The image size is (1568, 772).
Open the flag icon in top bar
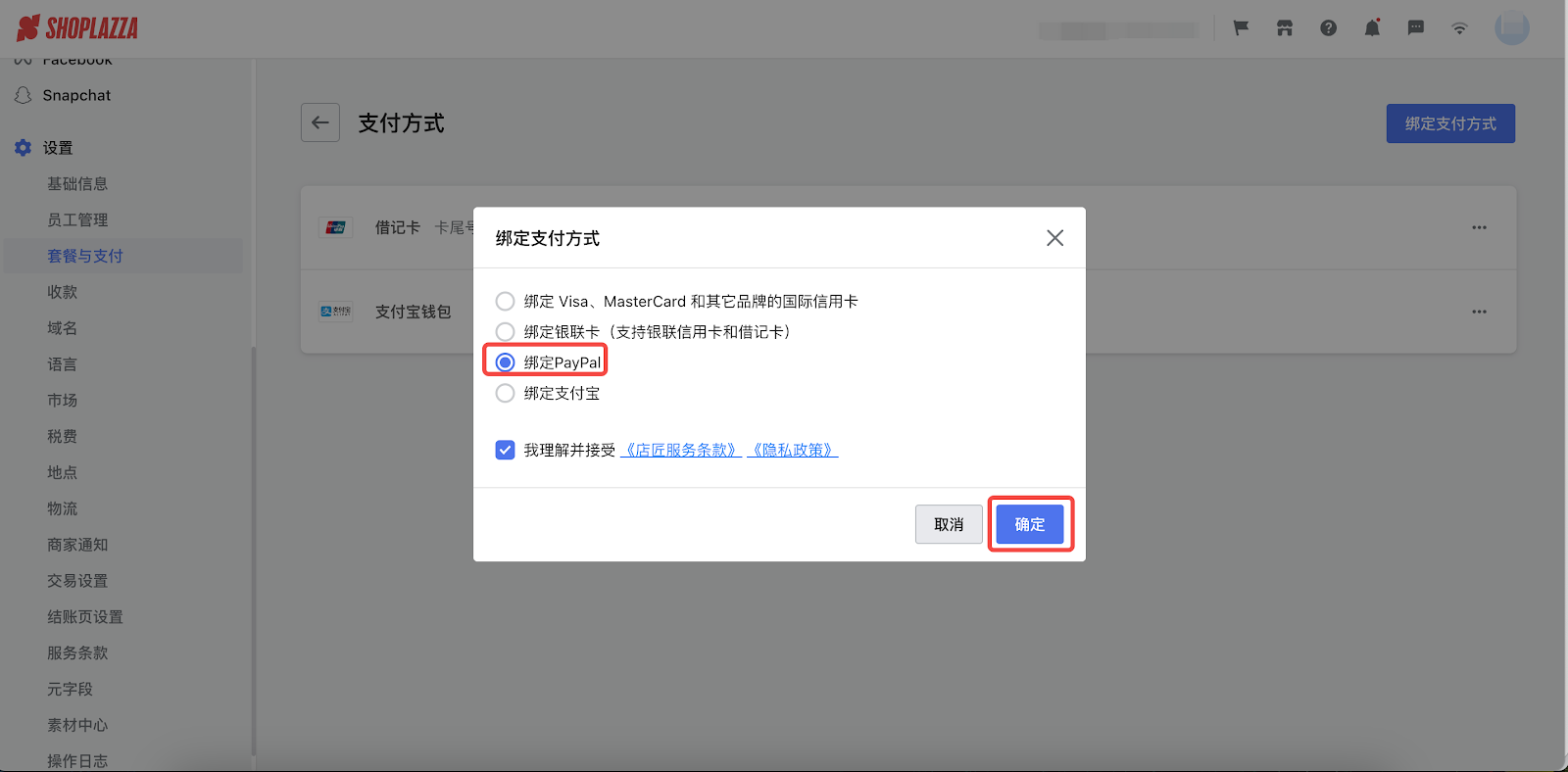point(1241,28)
